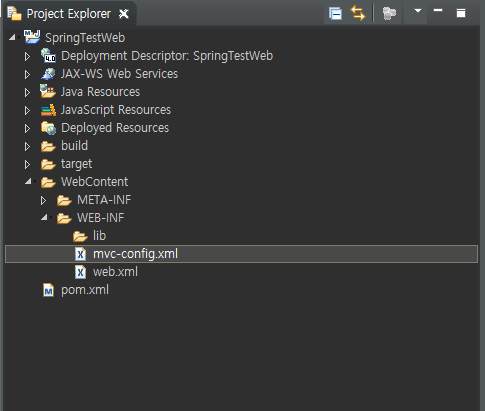Select the Project Explorer tab

pos(69,14)
